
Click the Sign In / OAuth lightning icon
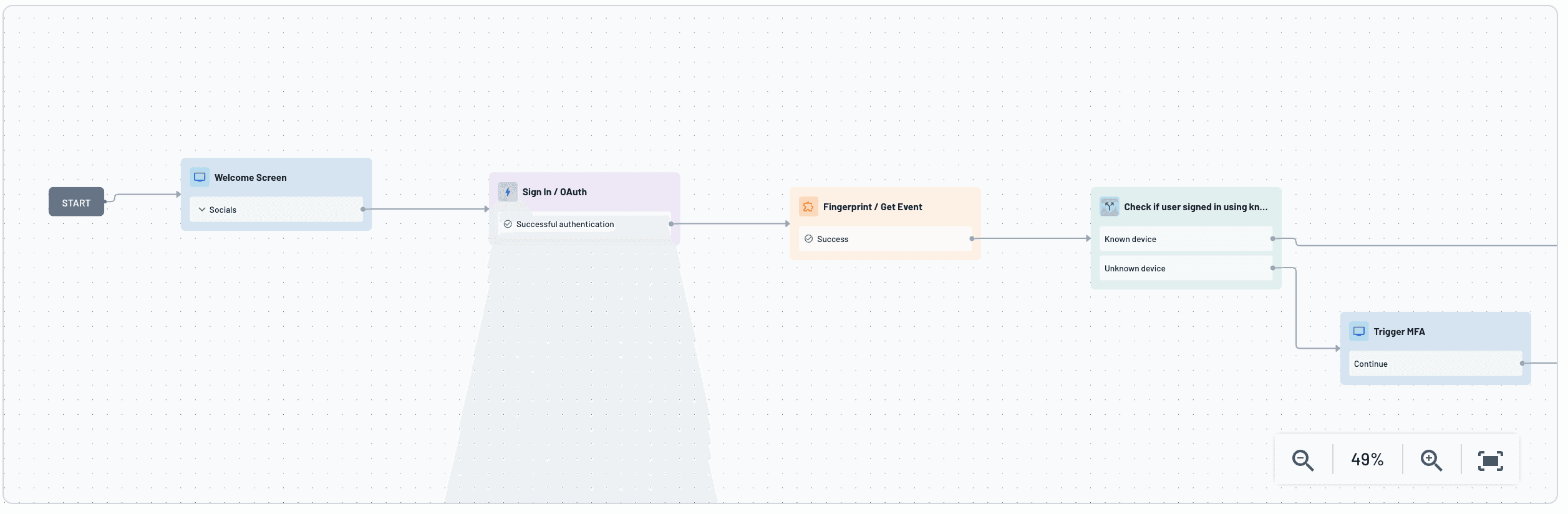508,192
